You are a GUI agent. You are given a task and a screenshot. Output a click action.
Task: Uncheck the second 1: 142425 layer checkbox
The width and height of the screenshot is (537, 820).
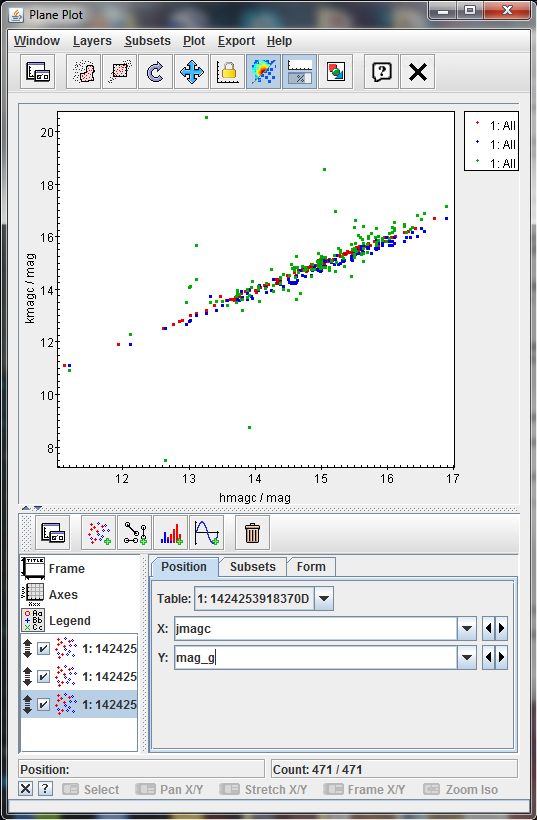44,677
